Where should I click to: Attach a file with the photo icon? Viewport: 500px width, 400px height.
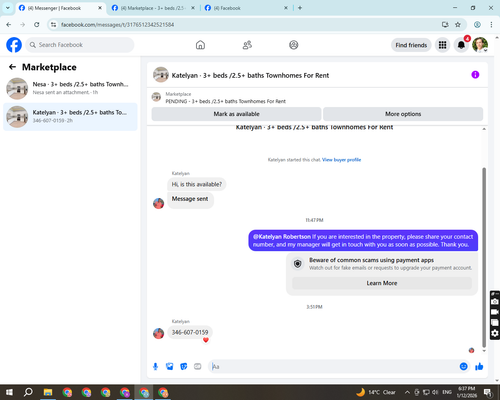coord(170,367)
